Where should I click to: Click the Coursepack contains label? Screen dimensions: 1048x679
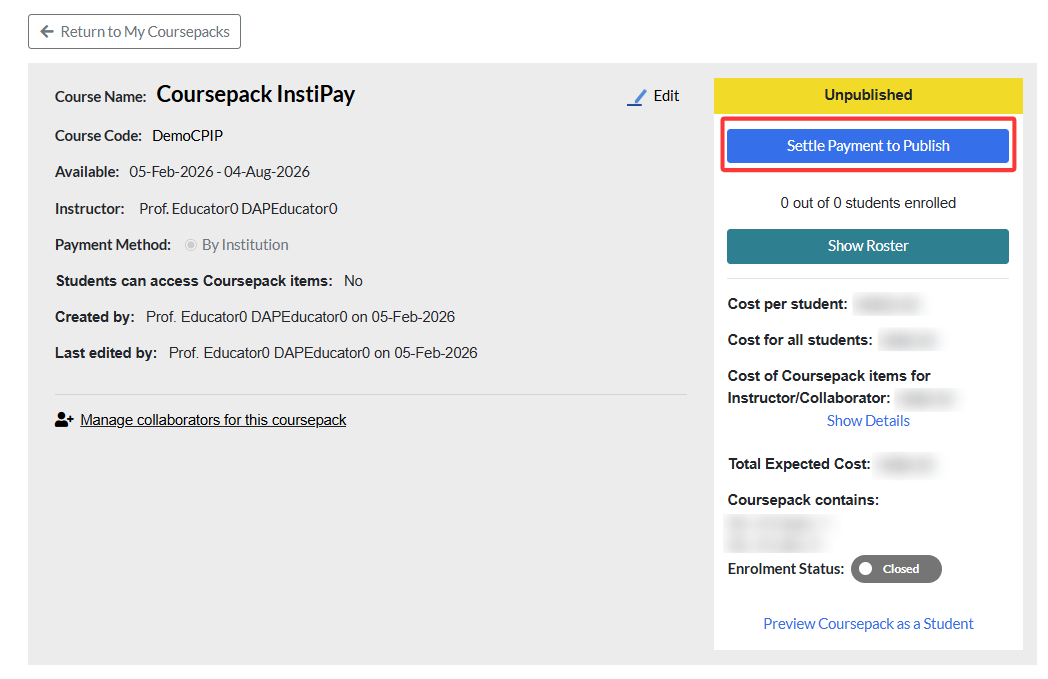pos(803,500)
